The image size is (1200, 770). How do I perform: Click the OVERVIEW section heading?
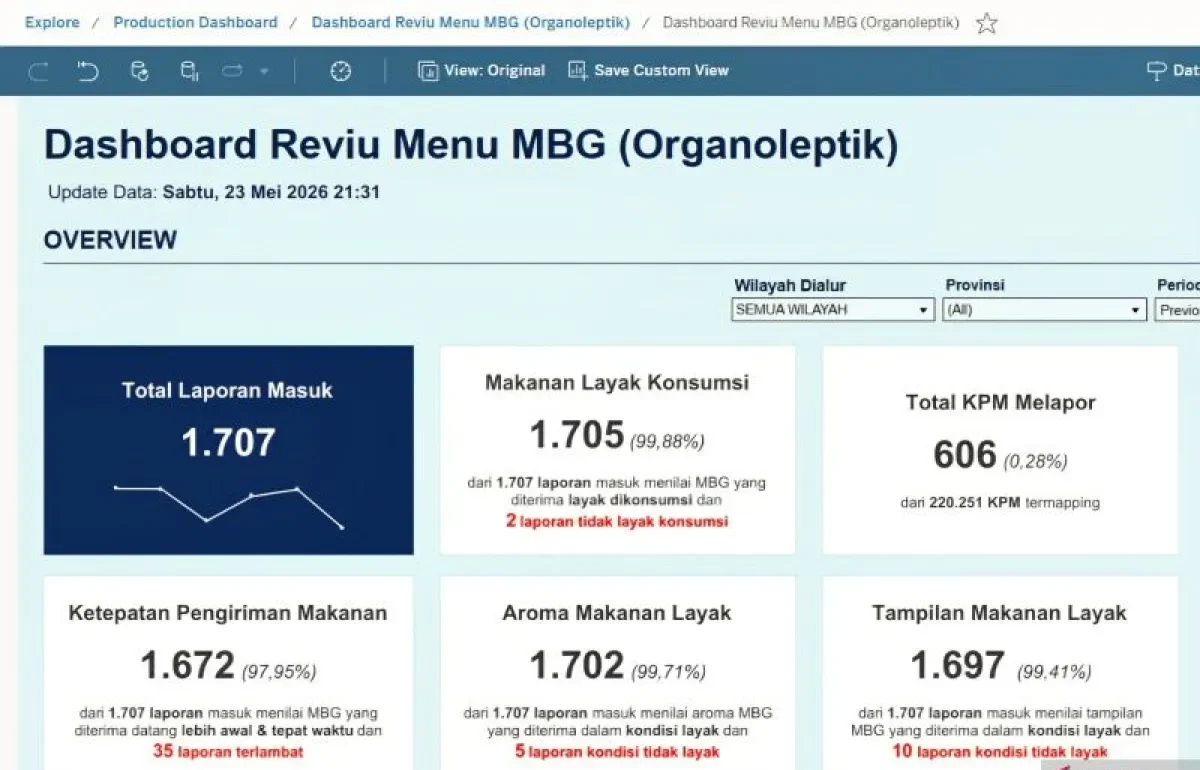110,240
